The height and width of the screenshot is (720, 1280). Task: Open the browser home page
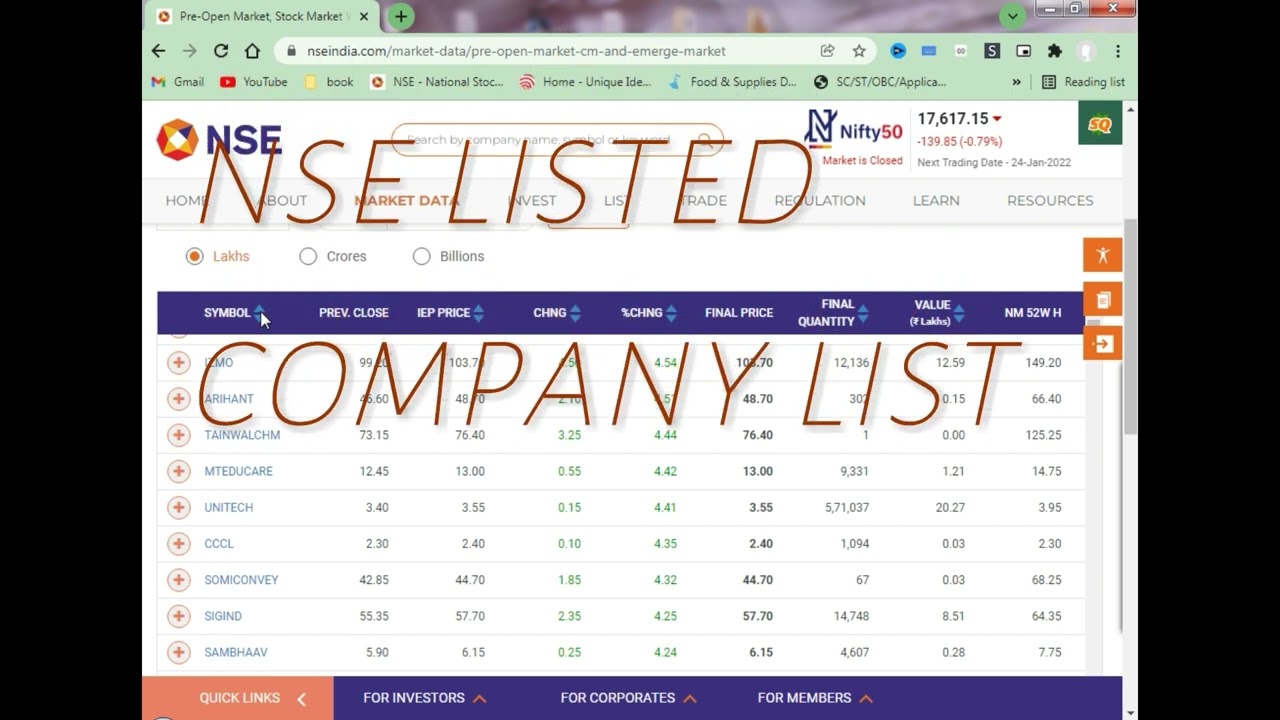coord(252,51)
